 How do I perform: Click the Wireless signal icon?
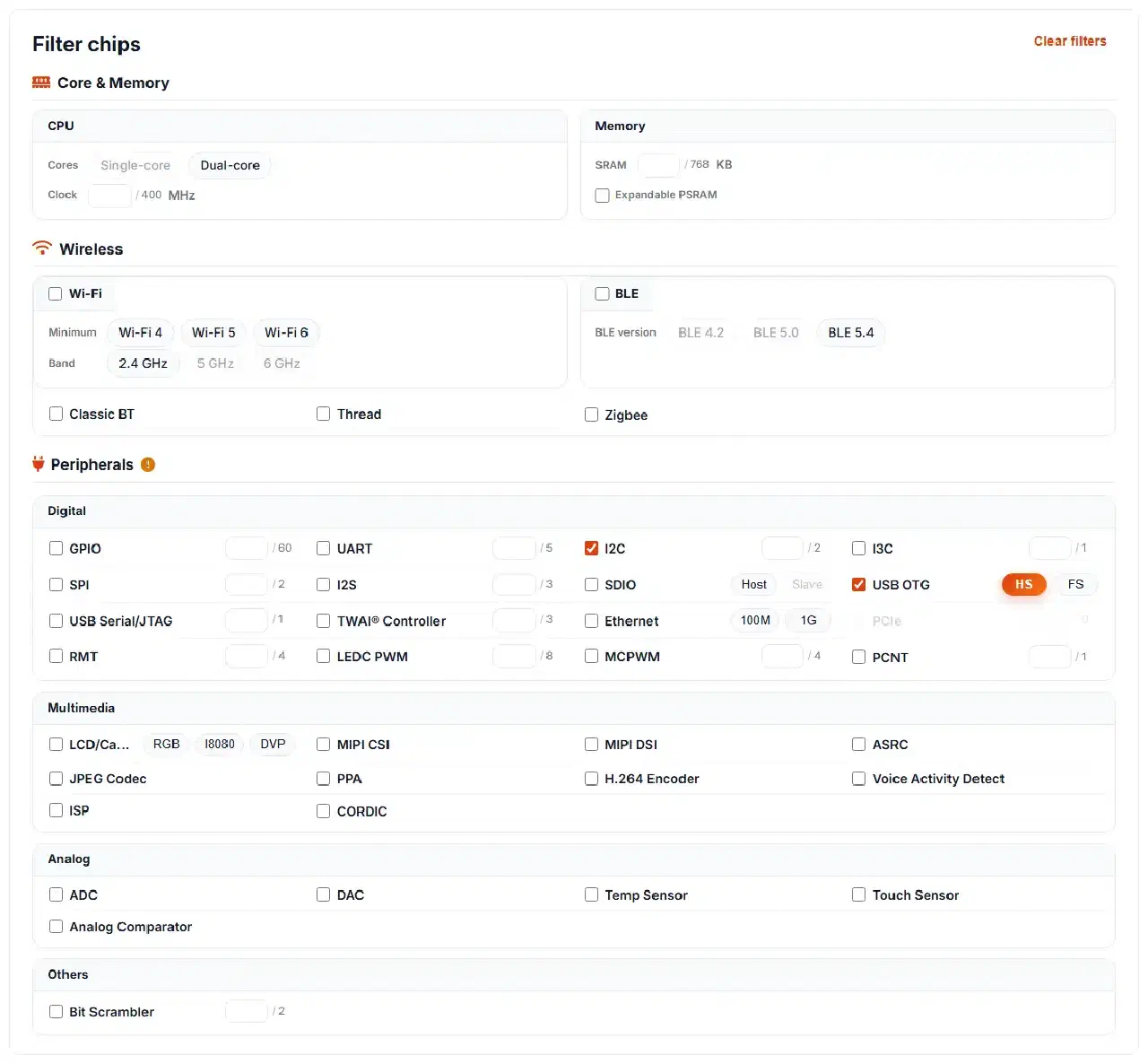[42, 249]
